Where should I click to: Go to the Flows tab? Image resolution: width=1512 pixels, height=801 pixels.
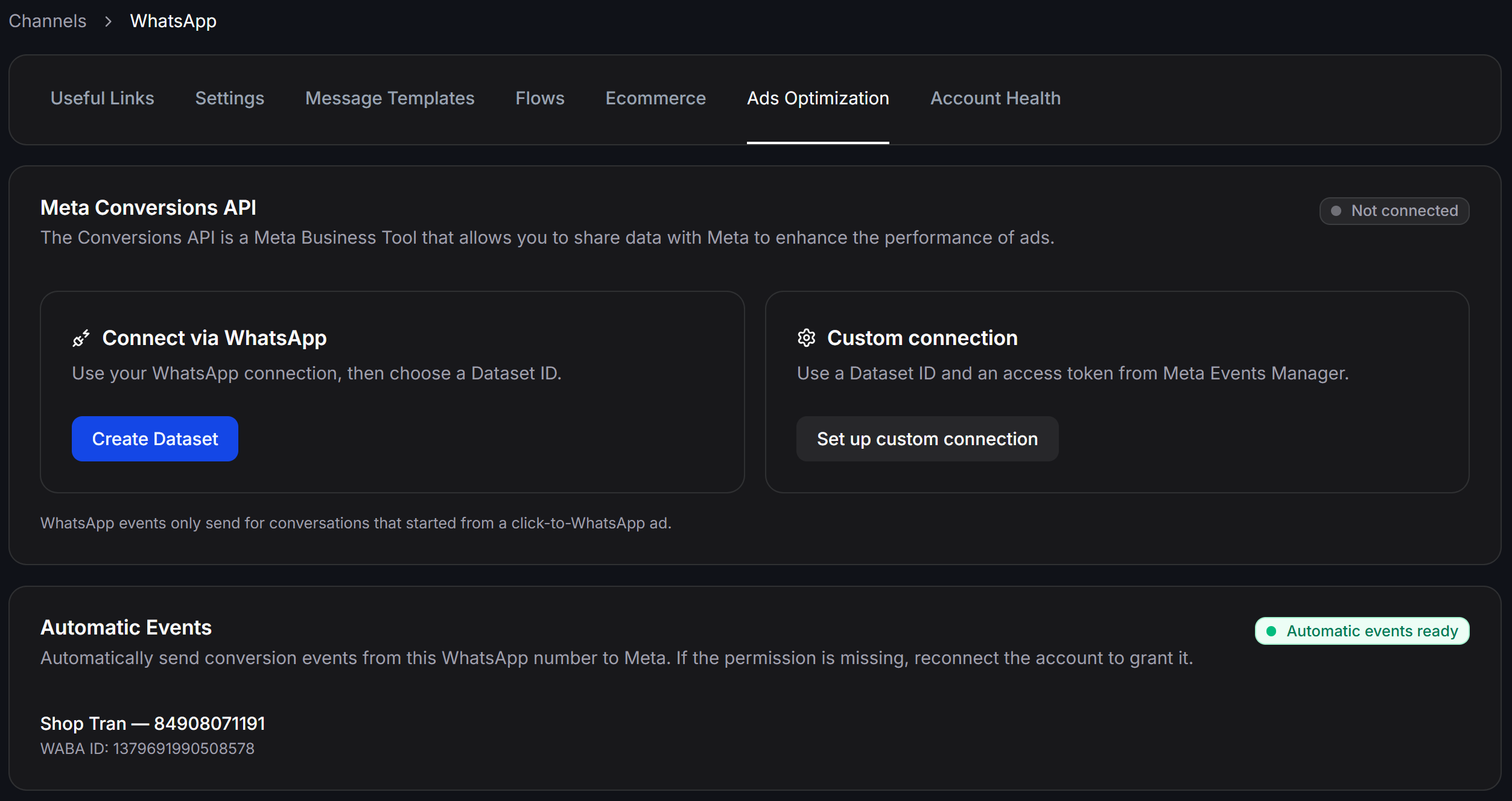[540, 98]
